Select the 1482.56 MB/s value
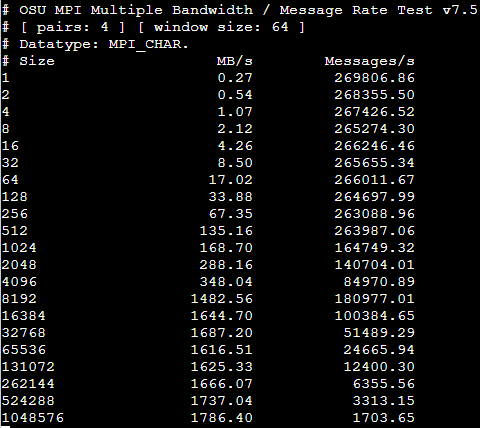The height and width of the screenshot is (428, 480). pos(221,299)
